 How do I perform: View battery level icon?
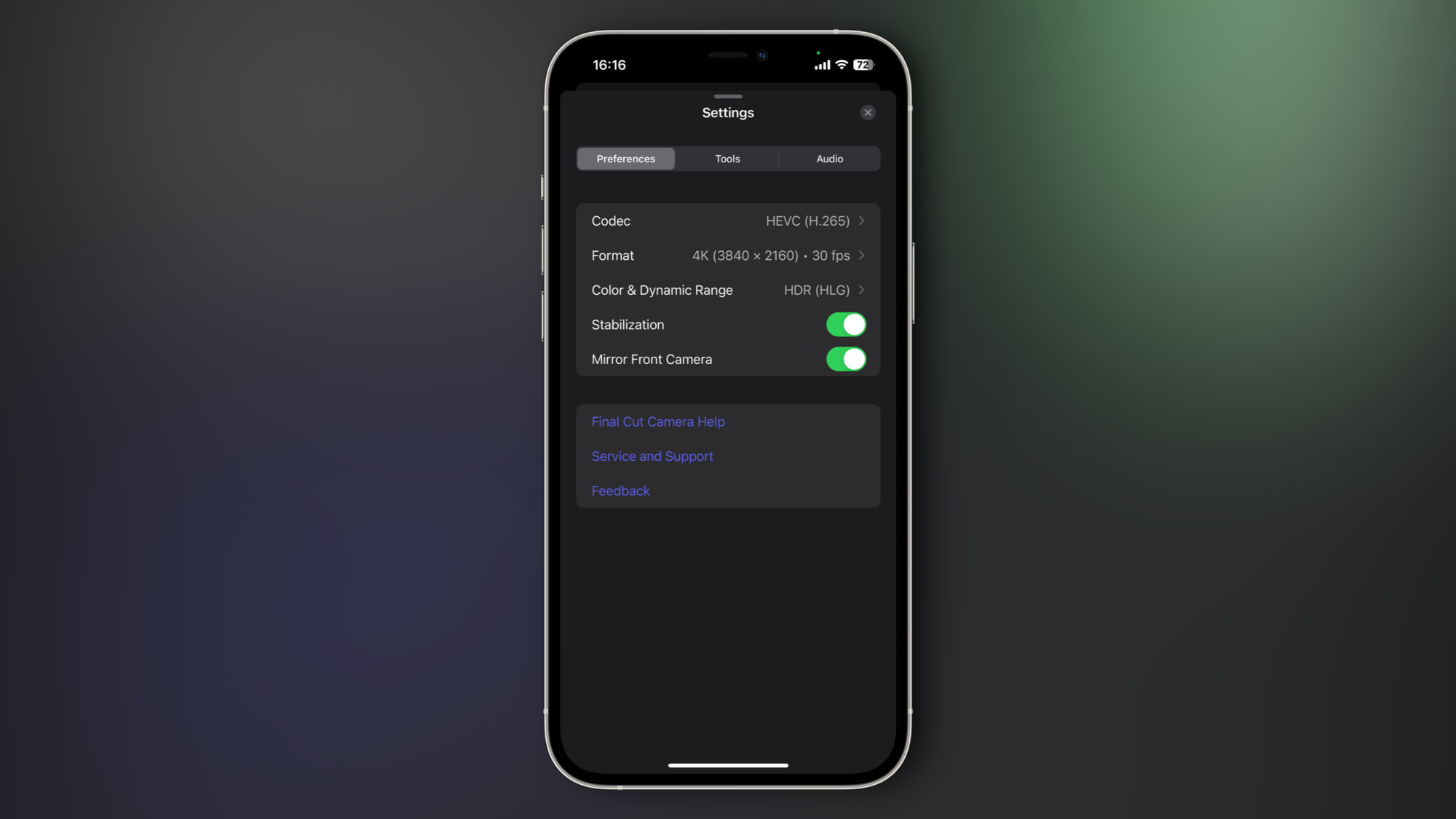863,64
